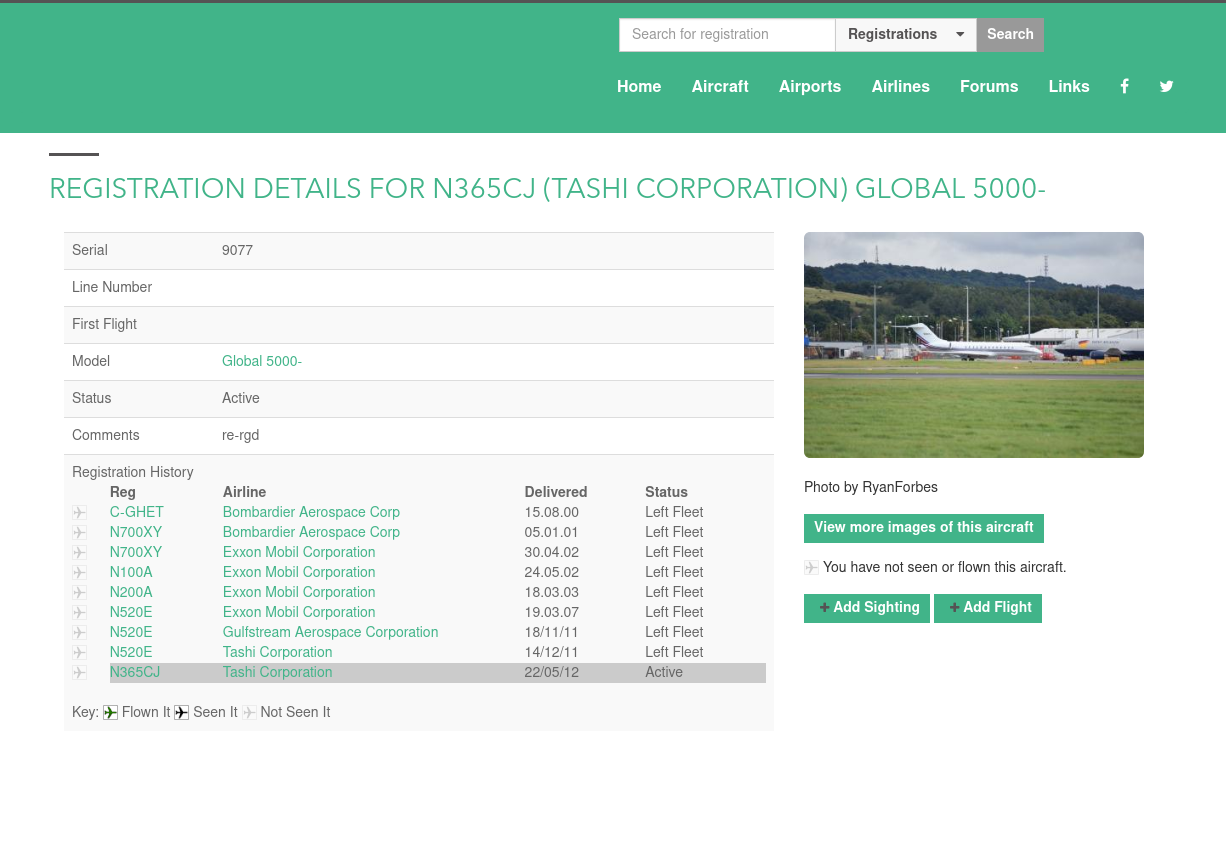Select the delivered date 18.03.03
Screen dimensions: 1226x851
click(x=552, y=592)
